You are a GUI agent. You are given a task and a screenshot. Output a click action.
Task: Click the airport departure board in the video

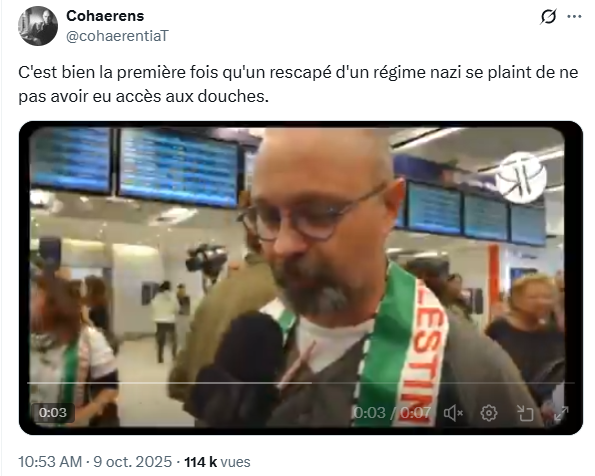click(x=178, y=167)
